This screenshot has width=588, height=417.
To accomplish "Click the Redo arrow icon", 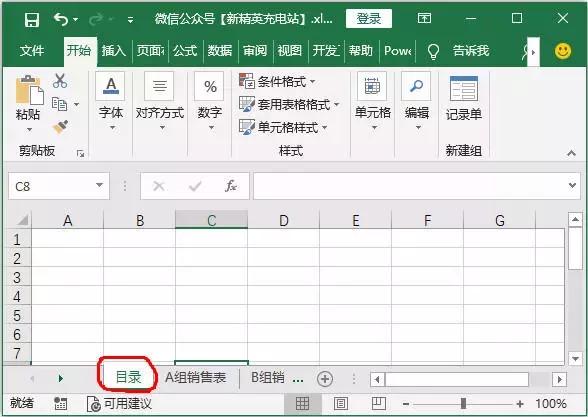I will pos(96,19).
